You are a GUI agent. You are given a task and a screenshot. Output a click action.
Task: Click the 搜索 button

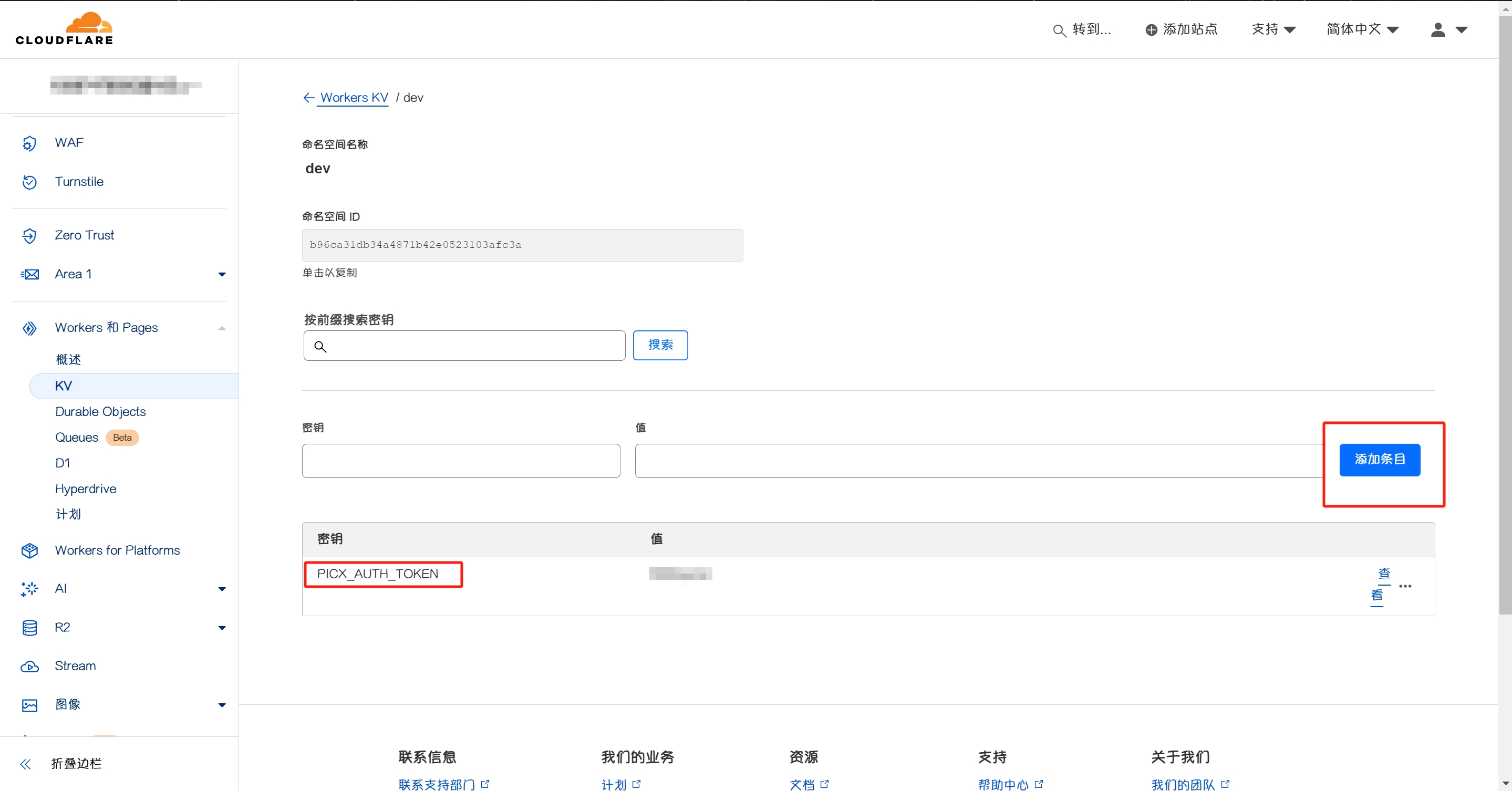[660, 345]
